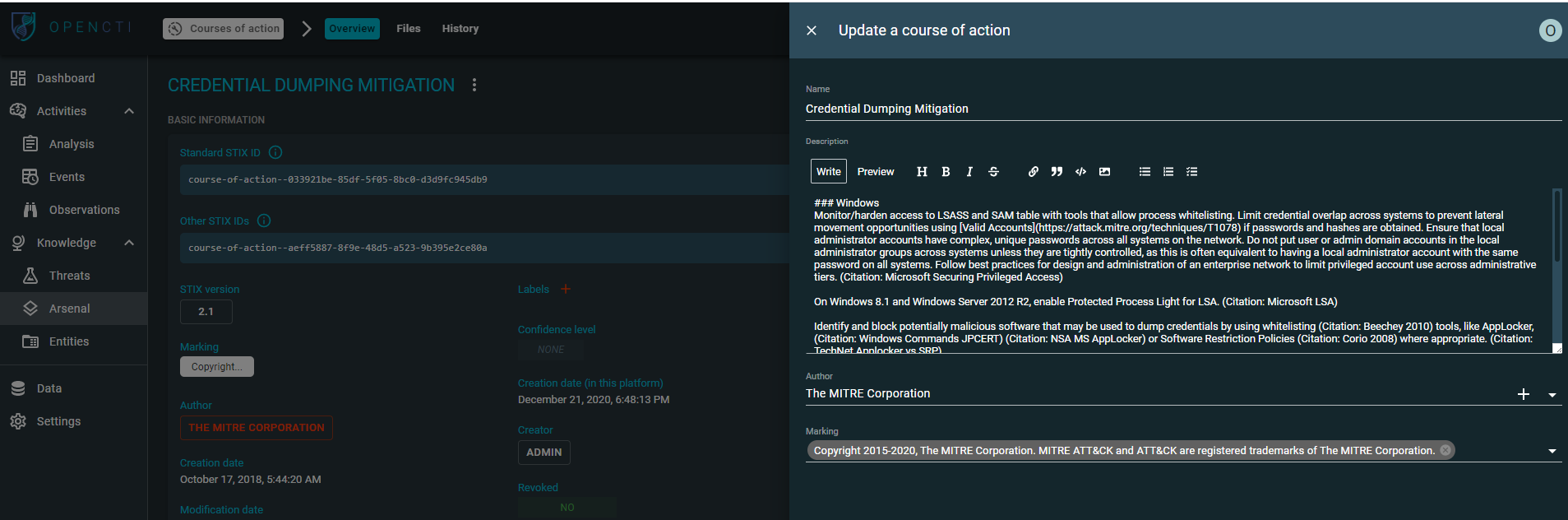Image resolution: width=1568 pixels, height=520 pixels.
Task: Add checked task list in description
Action: point(1192,172)
